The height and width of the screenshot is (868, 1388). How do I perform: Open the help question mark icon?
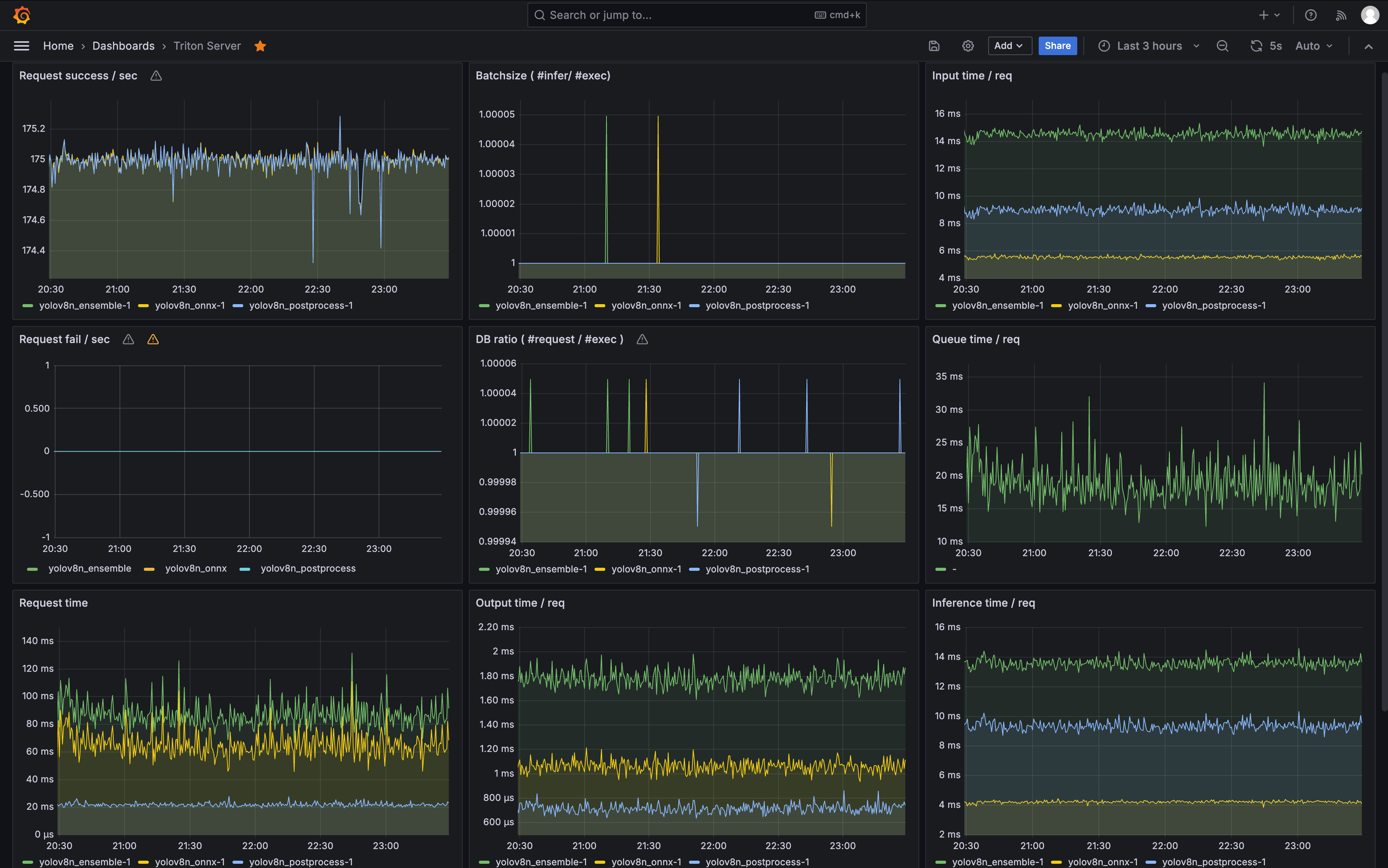pyautogui.click(x=1310, y=15)
